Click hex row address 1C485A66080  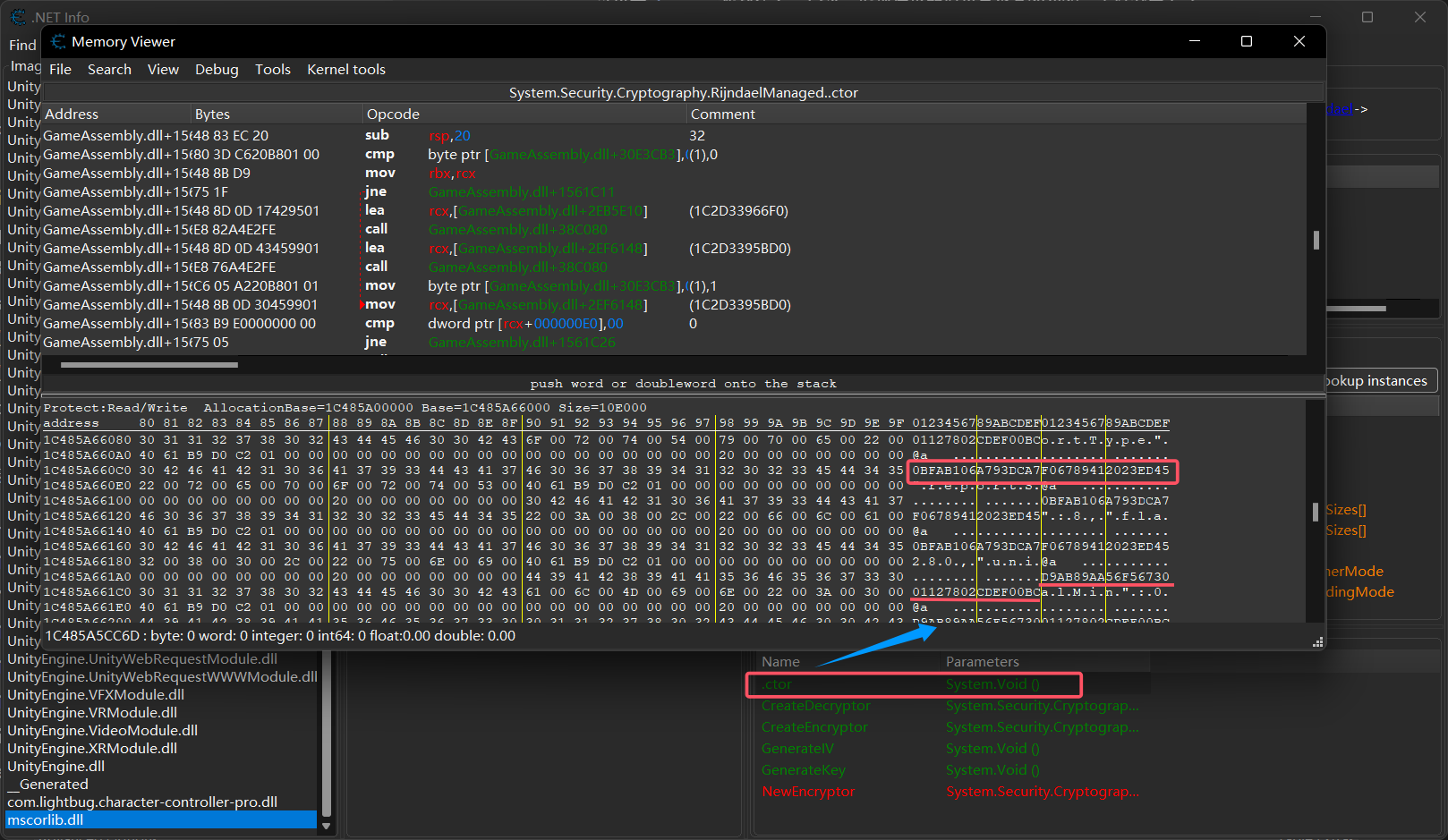click(87, 440)
